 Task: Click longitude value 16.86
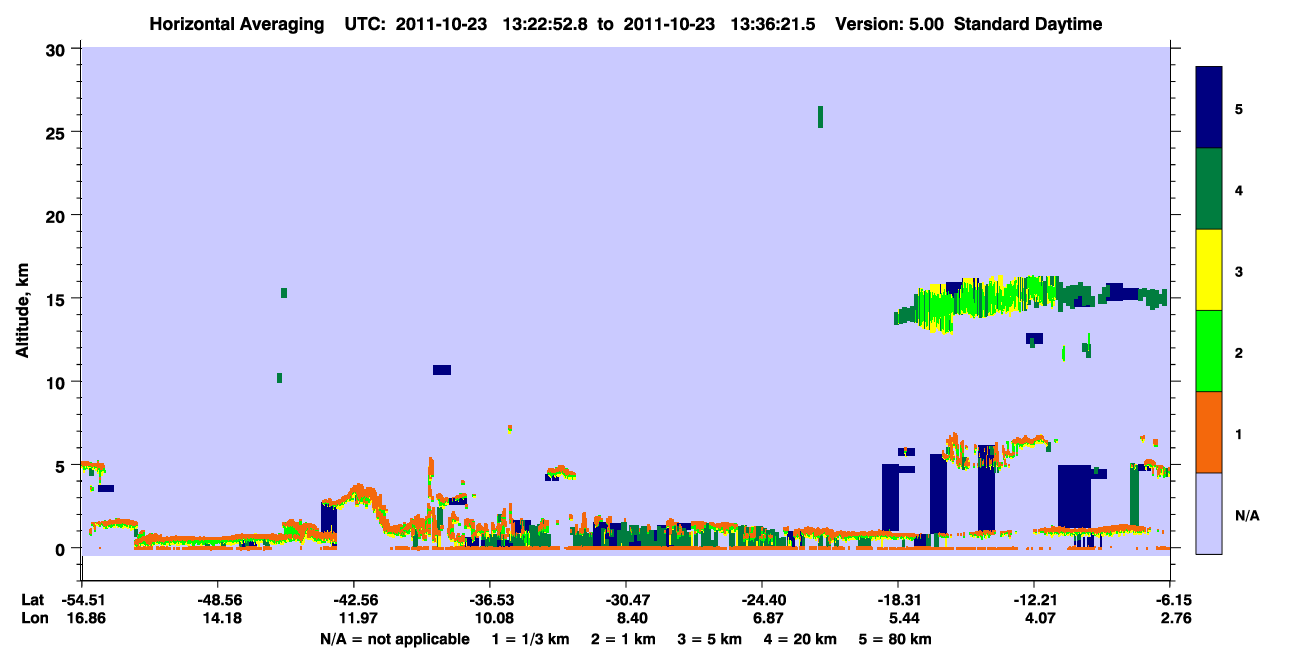coord(85,618)
